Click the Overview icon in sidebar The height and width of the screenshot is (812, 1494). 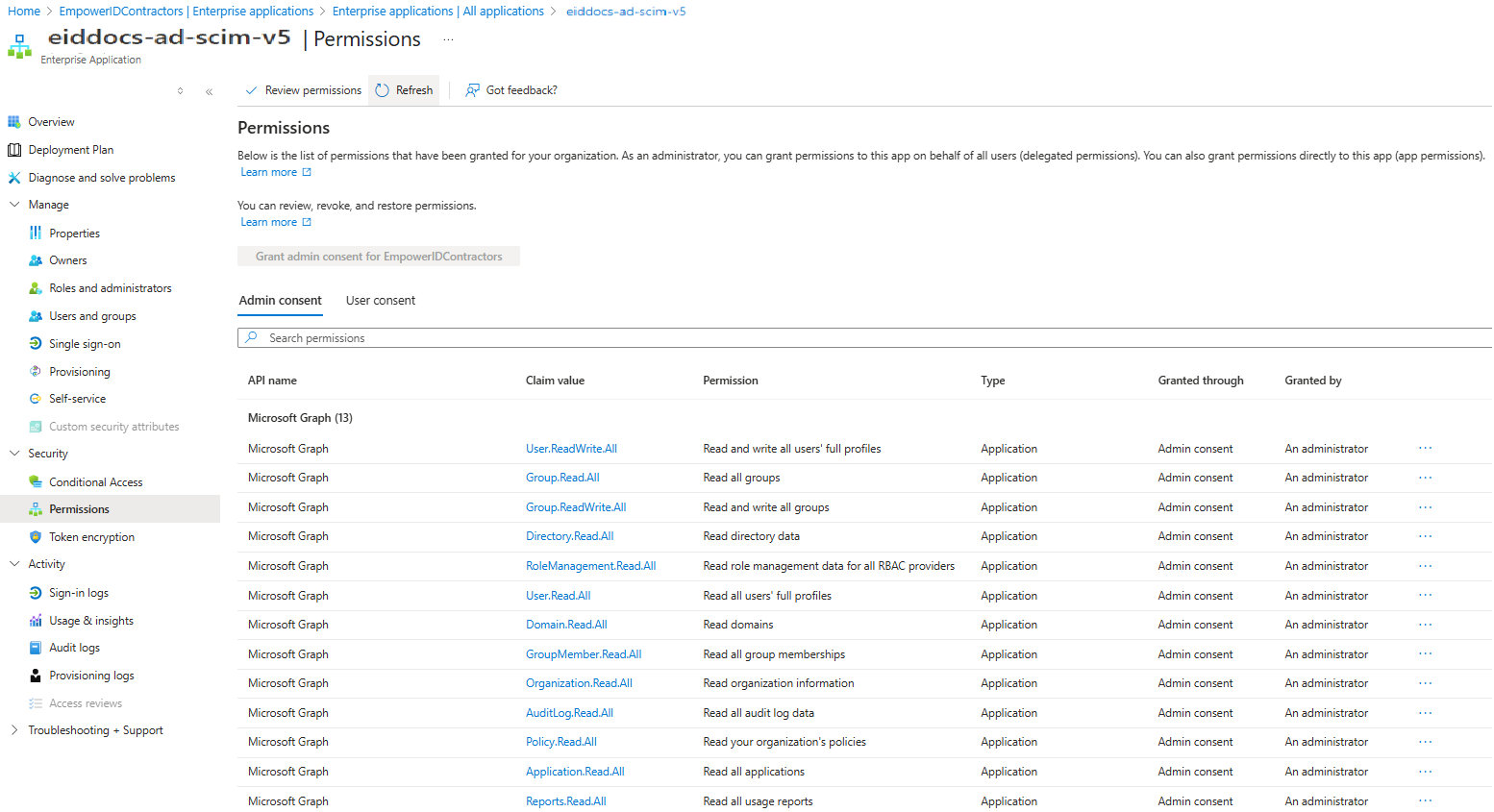(13, 122)
